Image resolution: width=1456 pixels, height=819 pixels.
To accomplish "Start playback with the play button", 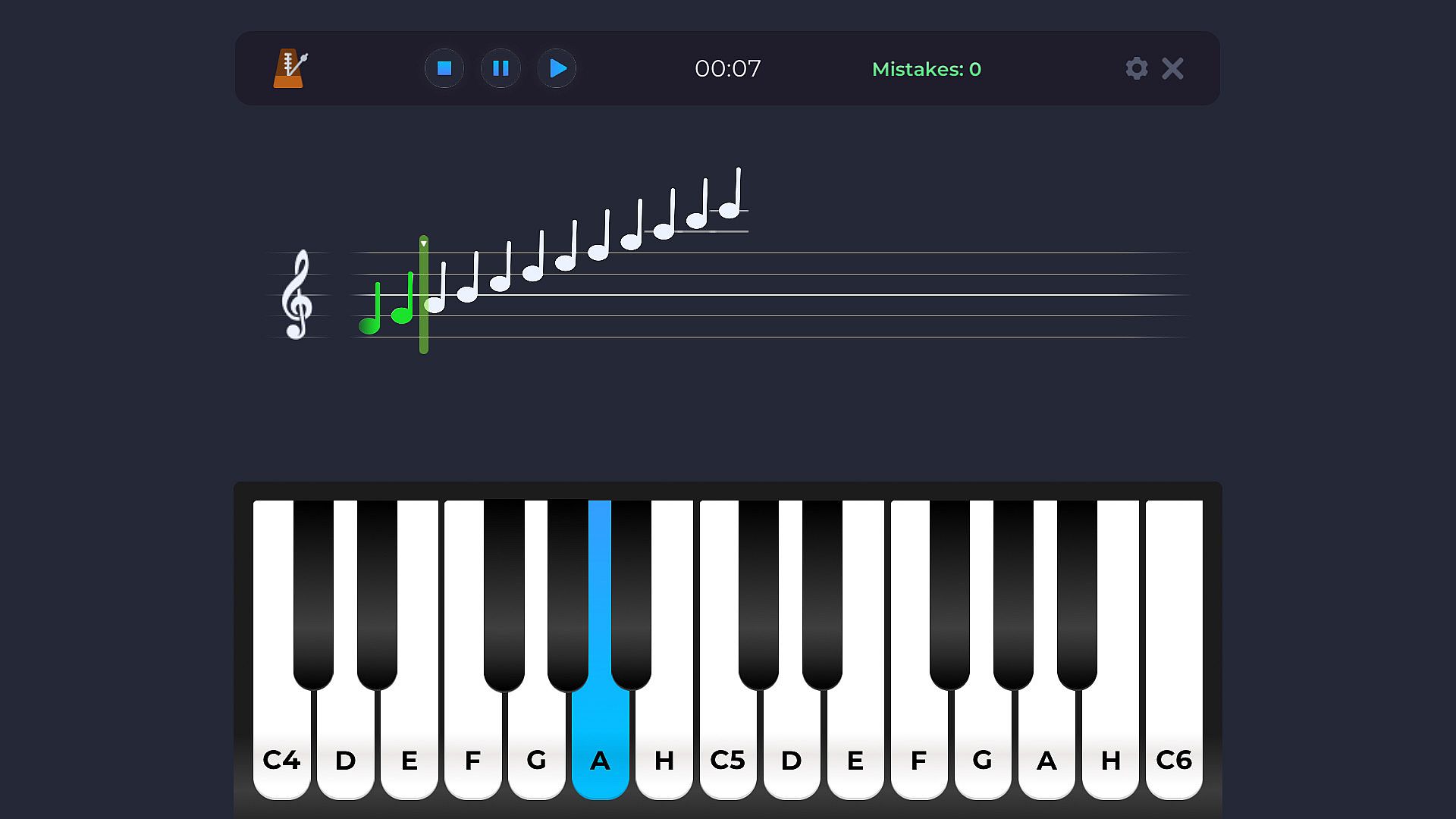I will click(557, 68).
